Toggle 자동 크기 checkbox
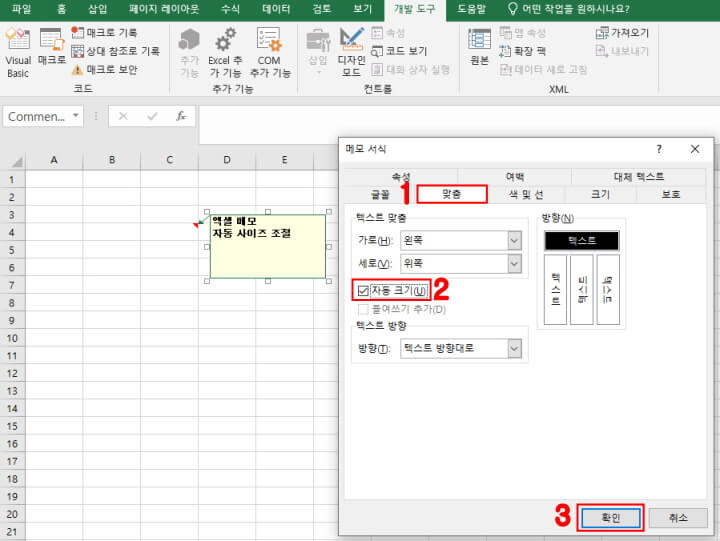This screenshot has height=541, width=720. click(363, 291)
